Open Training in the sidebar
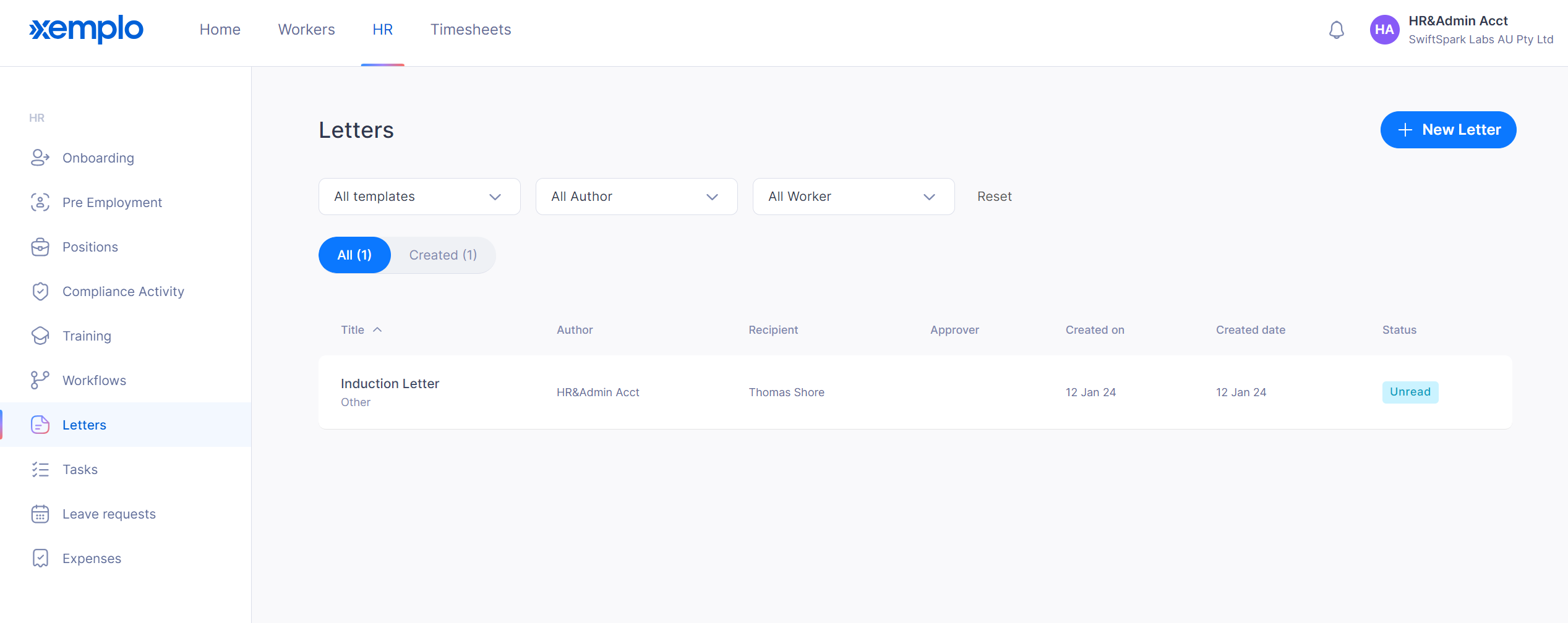The width and height of the screenshot is (1568, 623). 126,336
